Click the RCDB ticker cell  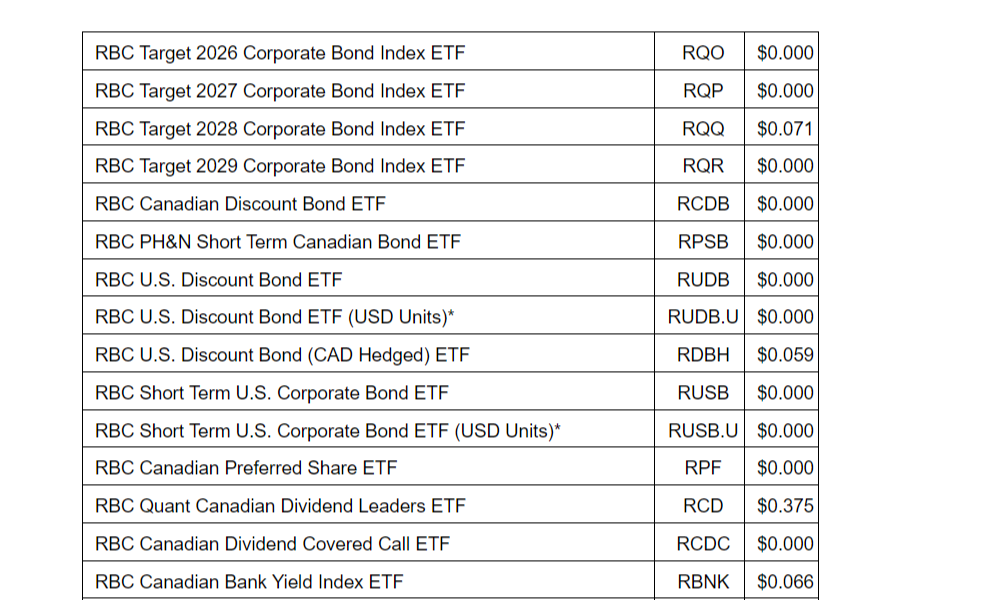[703, 204]
